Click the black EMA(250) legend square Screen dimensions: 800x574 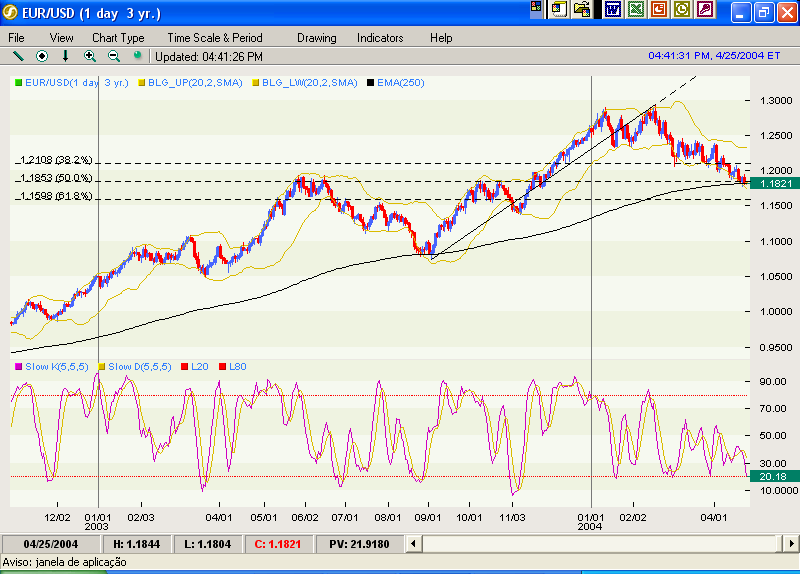click(x=370, y=83)
